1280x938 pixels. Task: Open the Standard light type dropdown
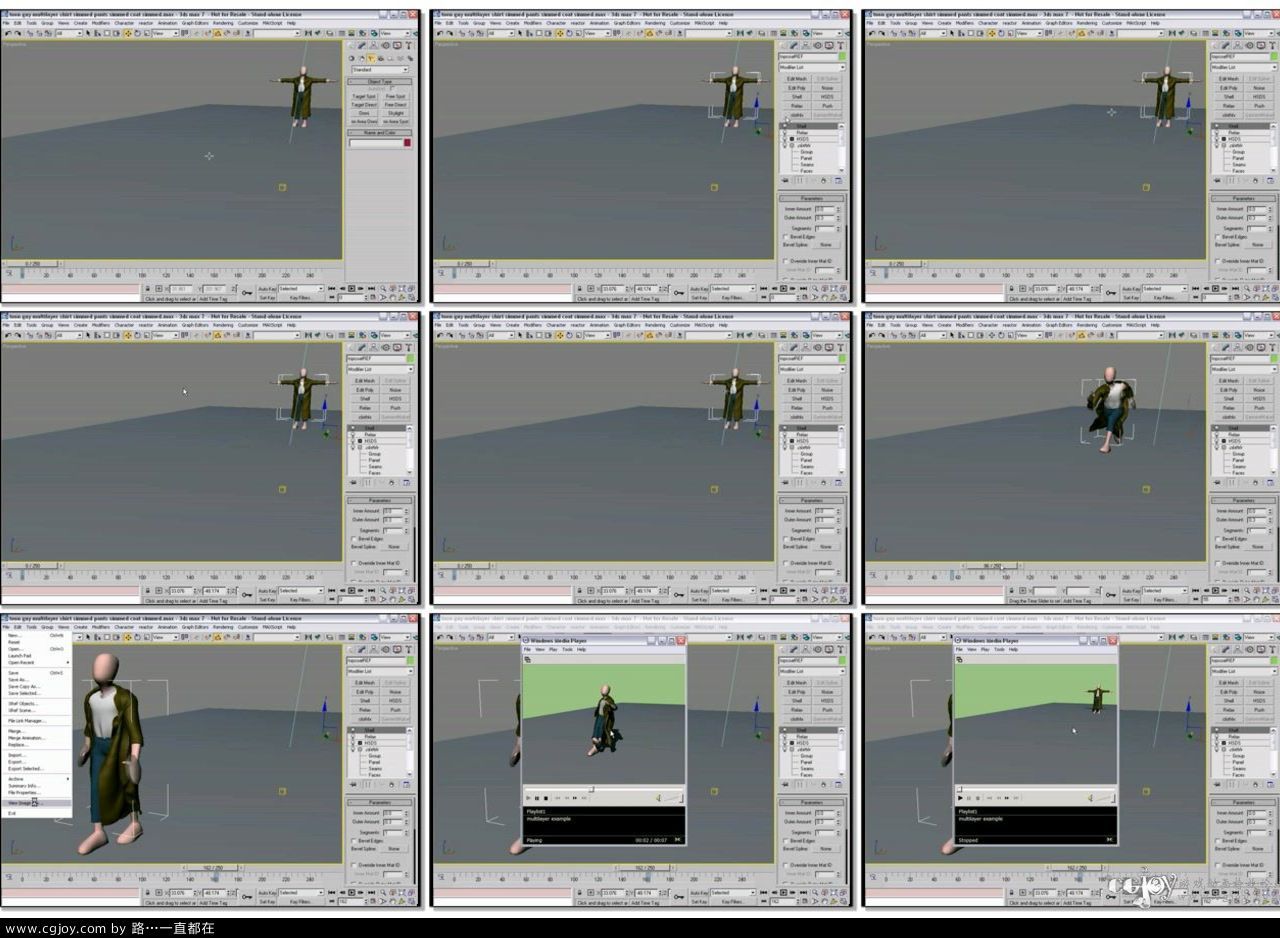(x=380, y=70)
